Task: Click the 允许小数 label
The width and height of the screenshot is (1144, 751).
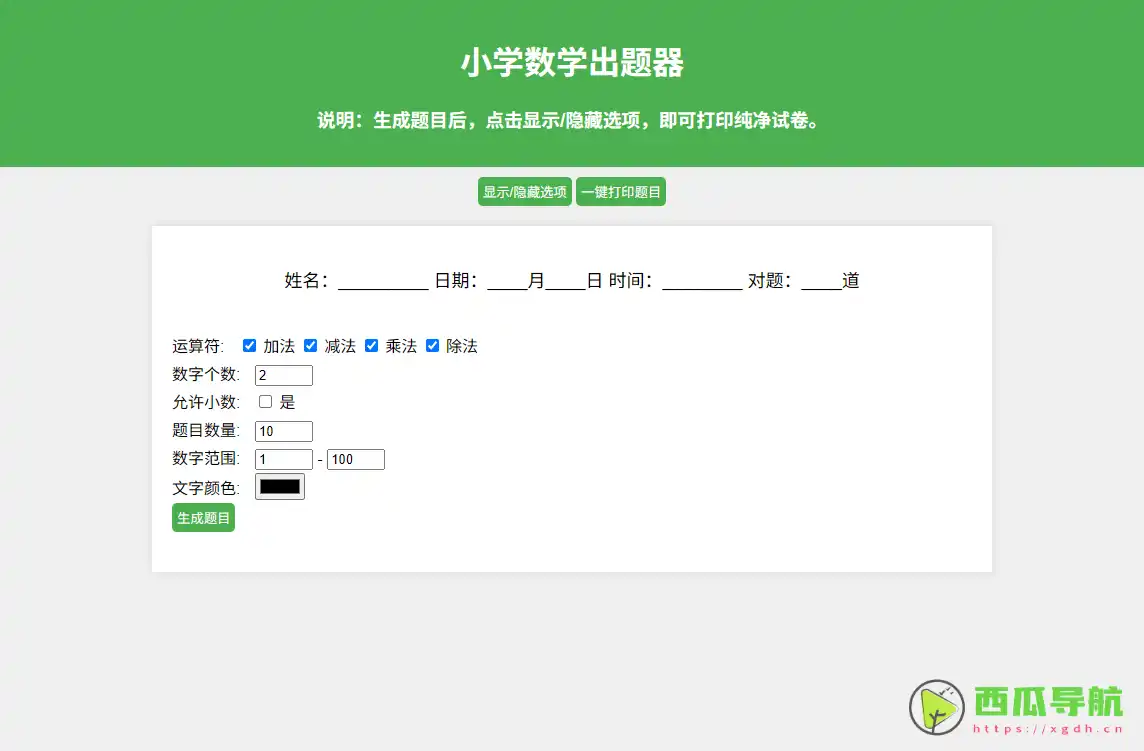Action: click(206, 402)
